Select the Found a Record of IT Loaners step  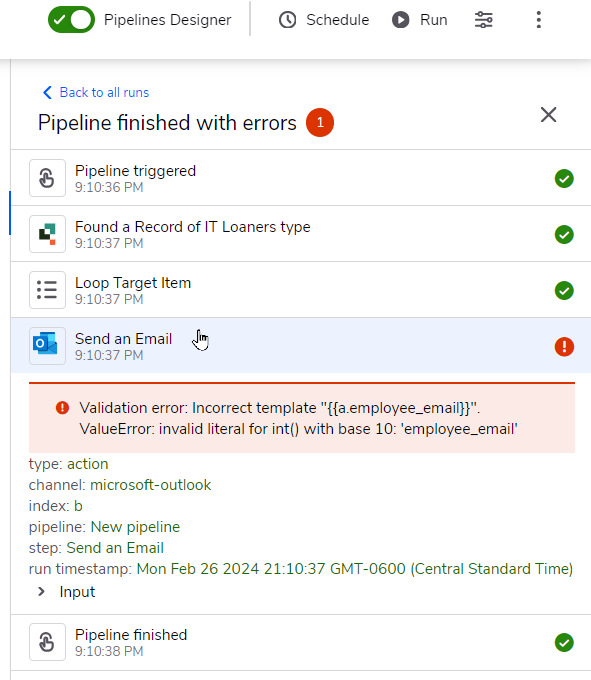[x=301, y=234]
